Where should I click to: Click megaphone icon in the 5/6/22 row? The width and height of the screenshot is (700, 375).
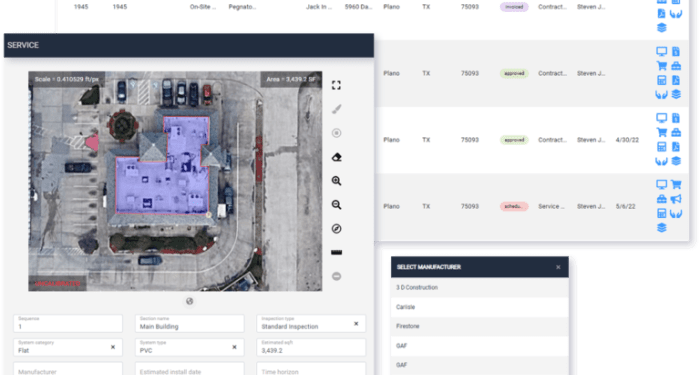[x=676, y=199]
